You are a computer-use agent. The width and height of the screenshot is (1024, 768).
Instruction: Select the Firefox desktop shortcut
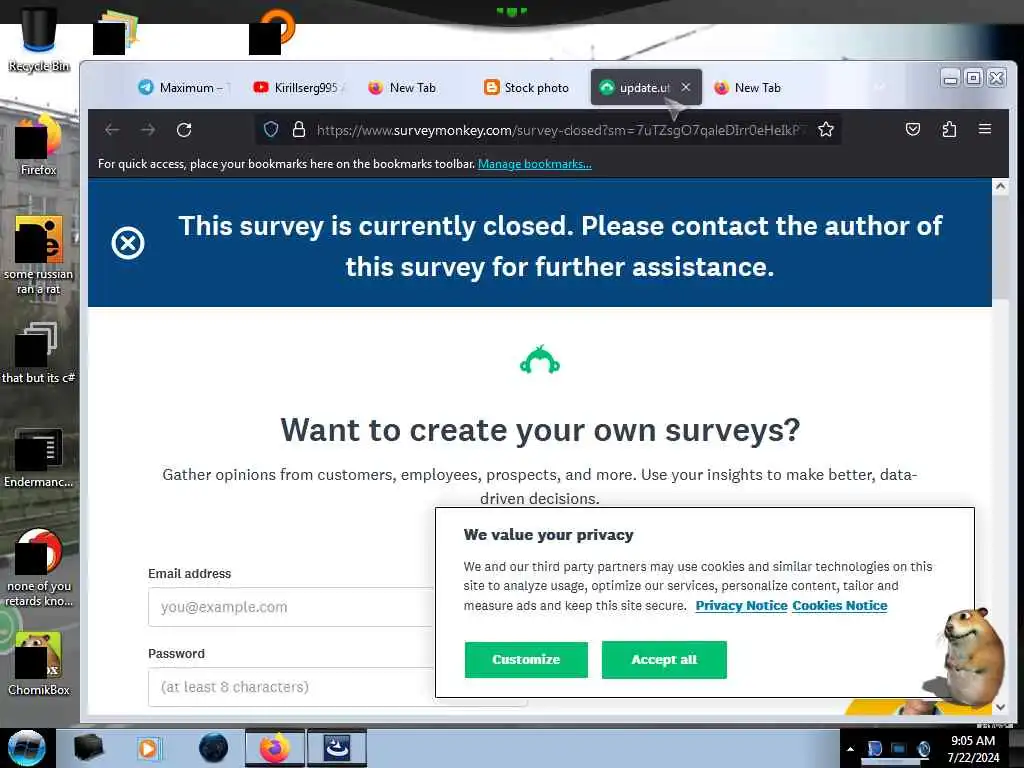pos(38,144)
